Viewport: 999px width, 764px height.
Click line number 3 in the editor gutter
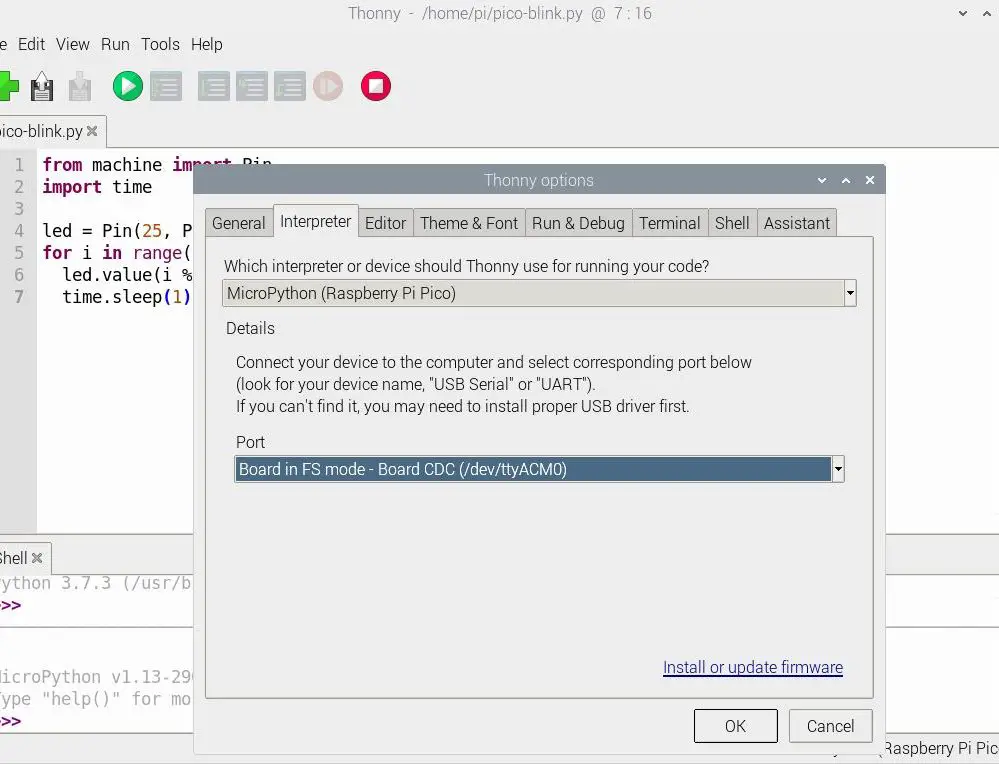[19, 209]
